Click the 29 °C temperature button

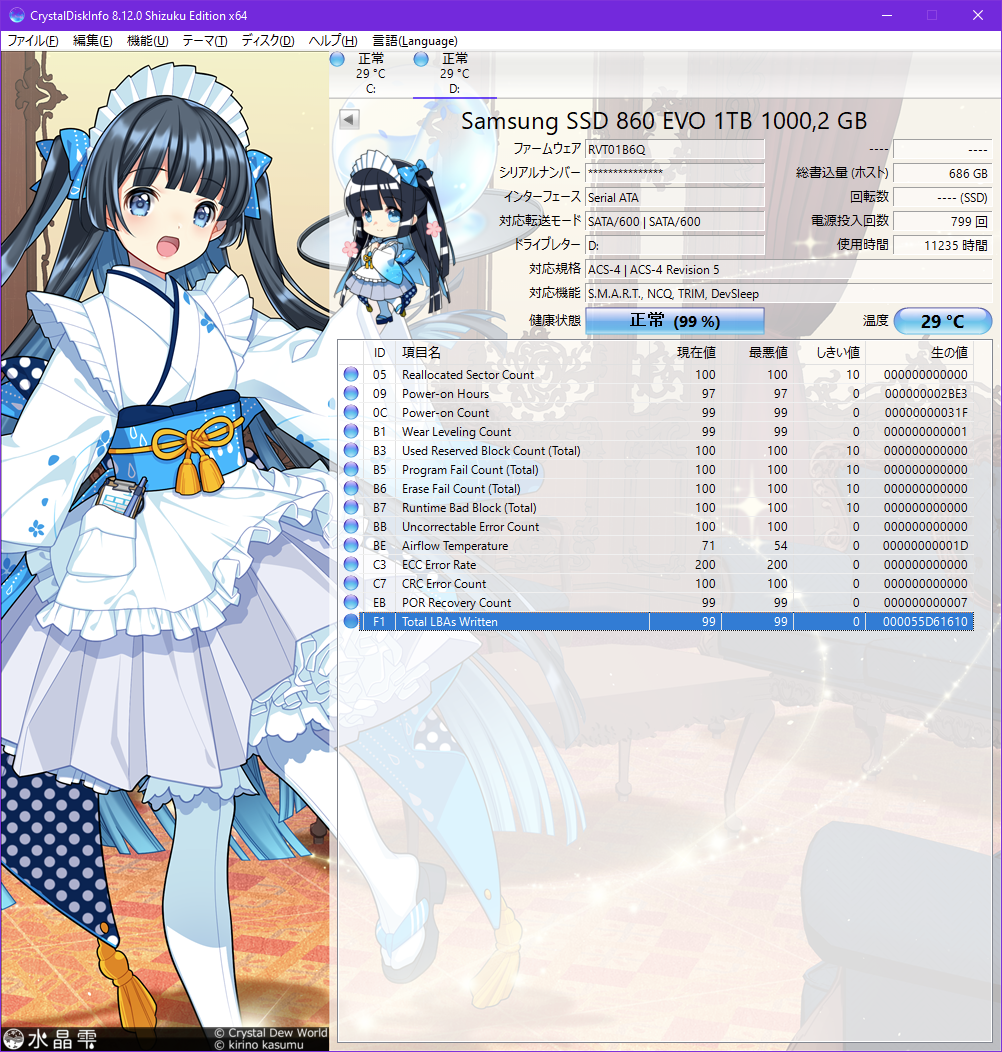(943, 321)
